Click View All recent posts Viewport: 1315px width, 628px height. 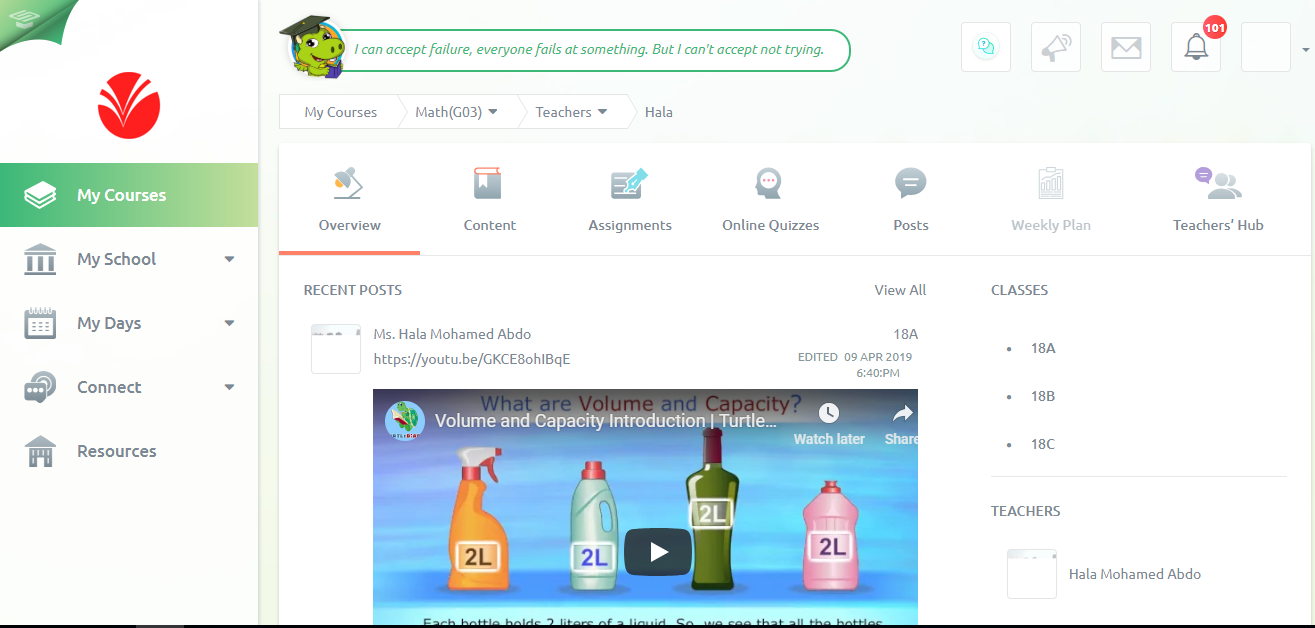pos(900,290)
